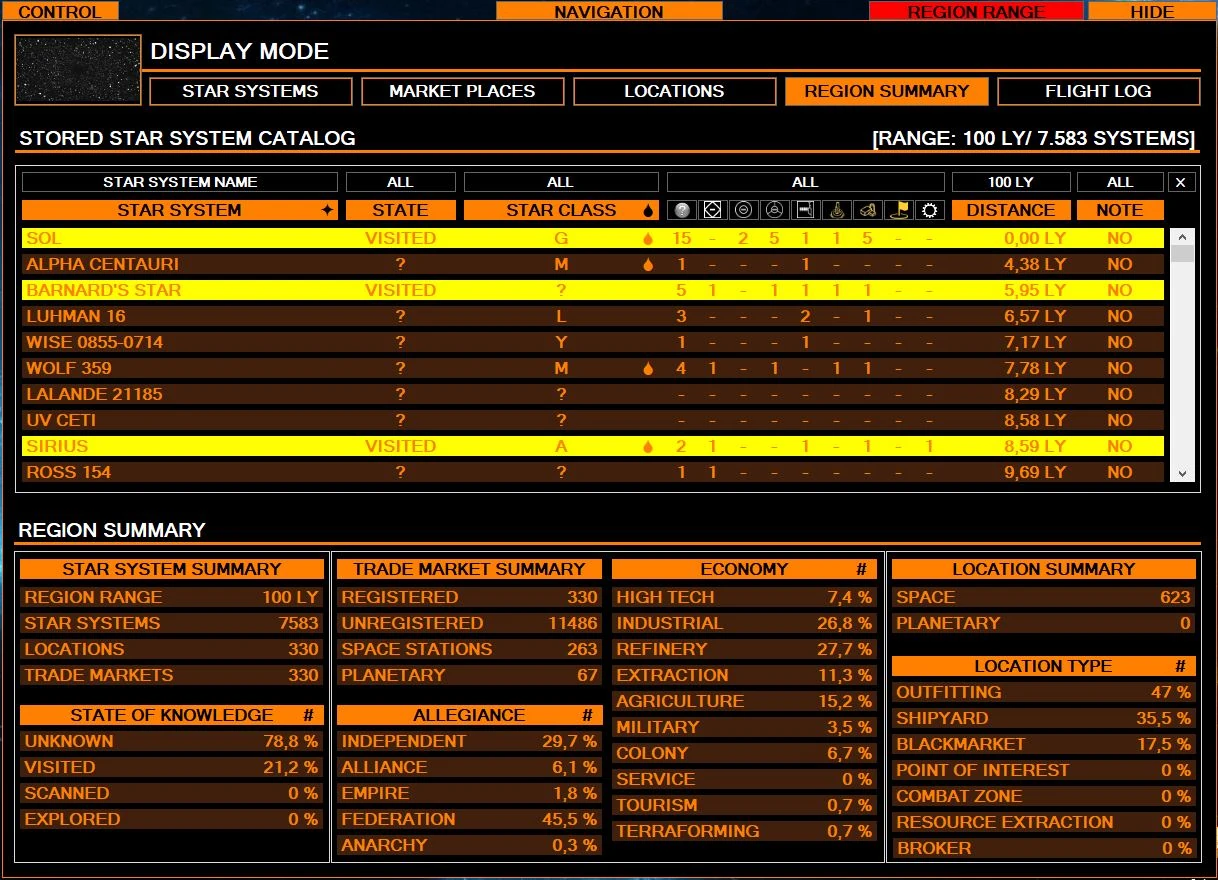
Task: Click the REFINERY economy entry
Action: (x=744, y=649)
